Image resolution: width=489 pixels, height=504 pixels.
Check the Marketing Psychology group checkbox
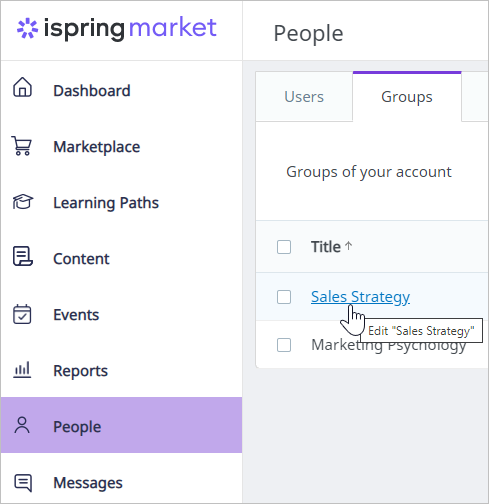284,345
